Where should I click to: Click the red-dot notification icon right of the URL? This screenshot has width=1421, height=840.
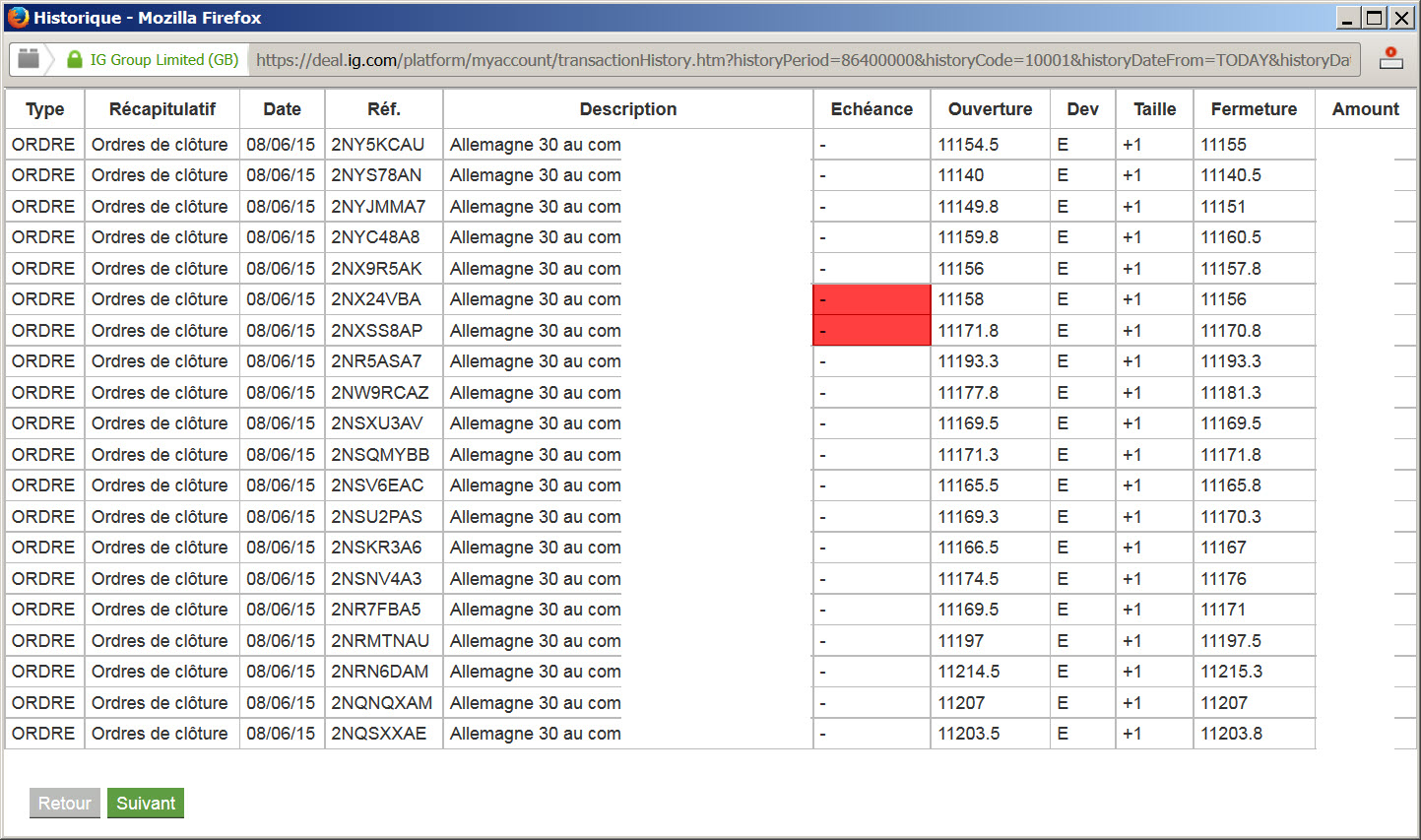click(1390, 58)
